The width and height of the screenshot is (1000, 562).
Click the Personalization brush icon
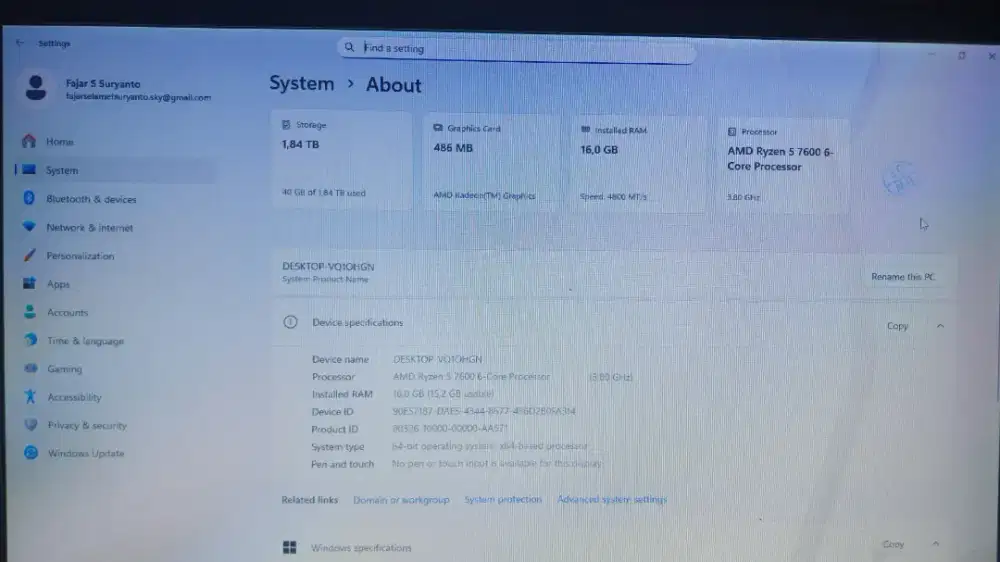coord(29,255)
